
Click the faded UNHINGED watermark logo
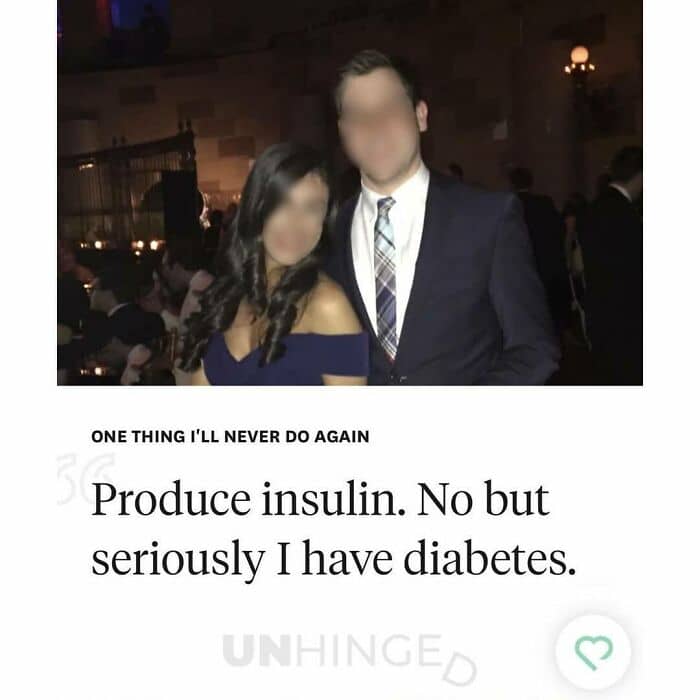[350, 656]
